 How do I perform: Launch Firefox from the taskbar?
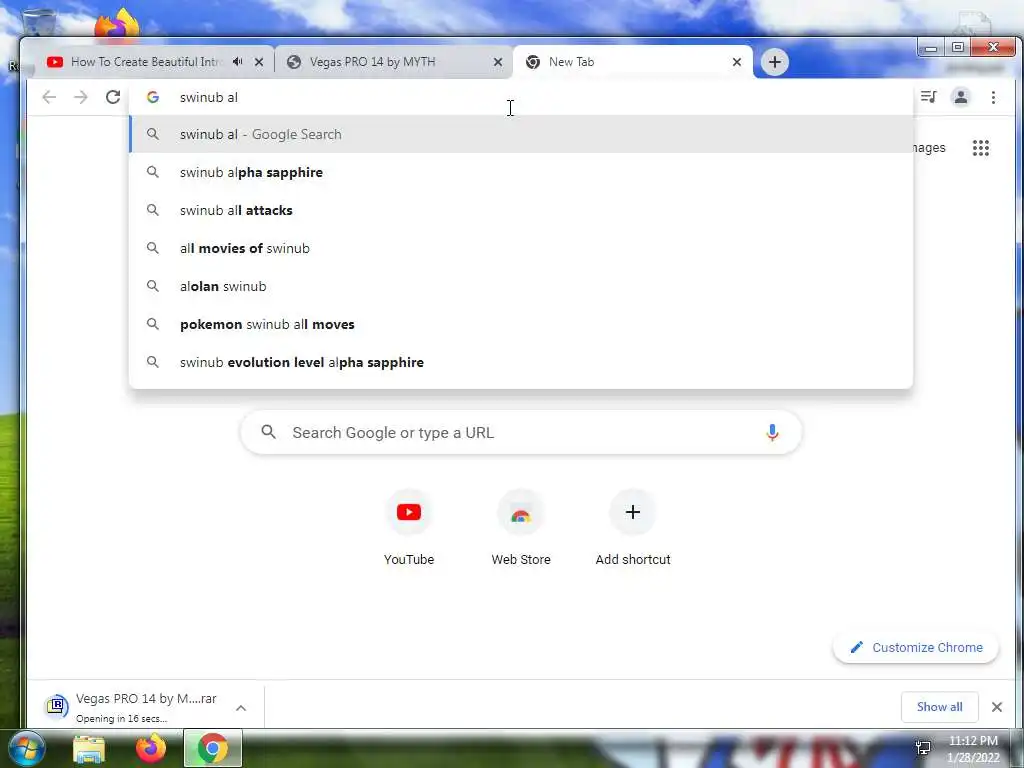coord(151,748)
